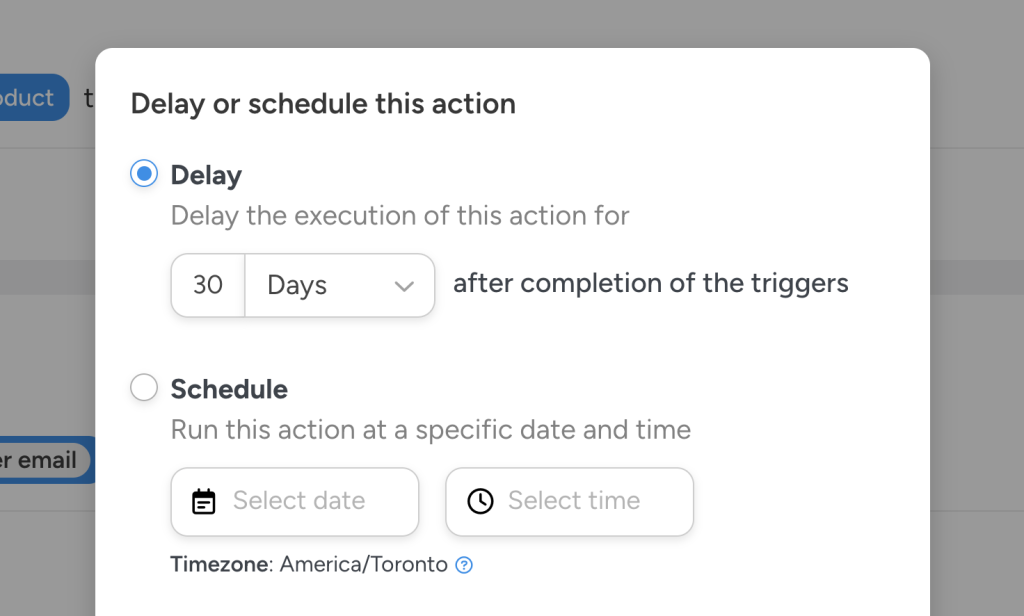Click the Select date placeholder text
The height and width of the screenshot is (616, 1024).
pyautogui.click(x=299, y=501)
